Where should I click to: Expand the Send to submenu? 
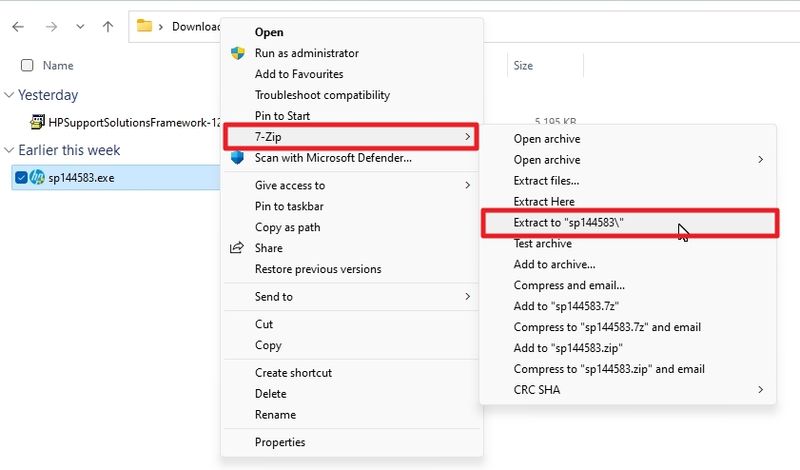[x=467, y=297]
